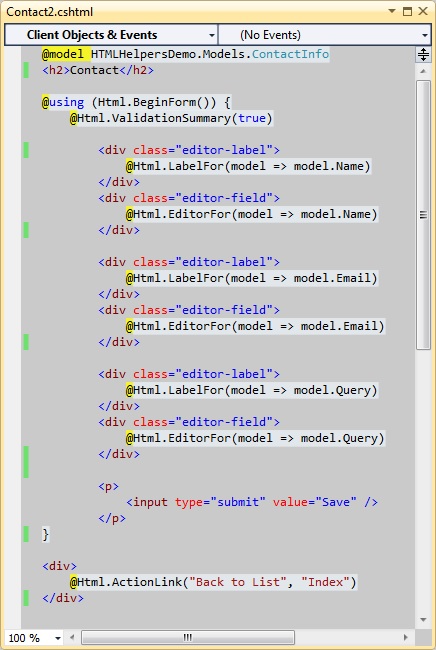436x650 pixels.
Task: Place cursor on the ContactInfo model type
Action: tap(290, 54)
